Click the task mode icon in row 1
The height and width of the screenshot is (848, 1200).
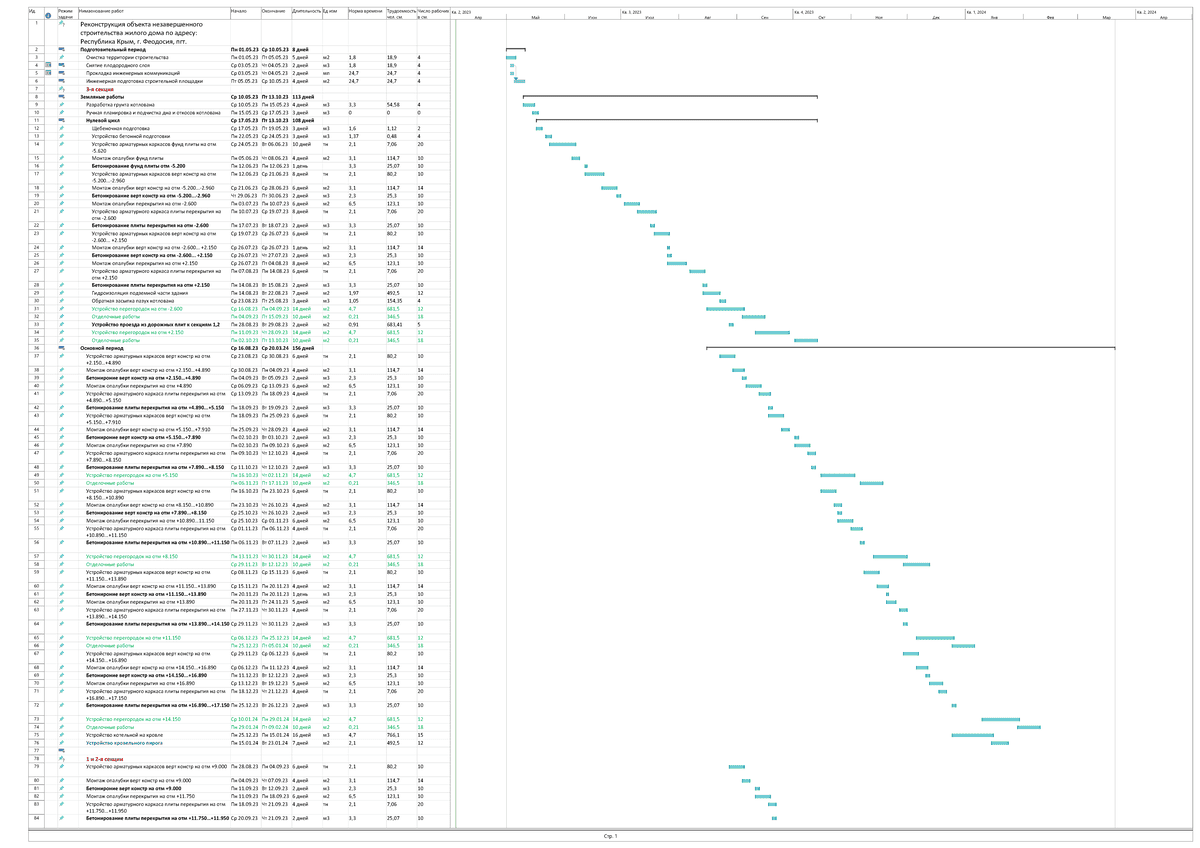(61, 24)
